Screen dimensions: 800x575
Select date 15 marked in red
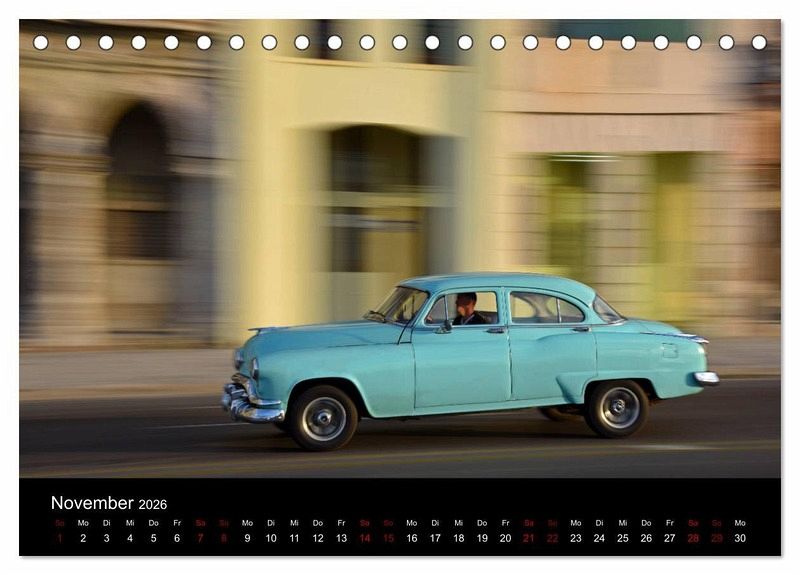(x=388, y=538)
